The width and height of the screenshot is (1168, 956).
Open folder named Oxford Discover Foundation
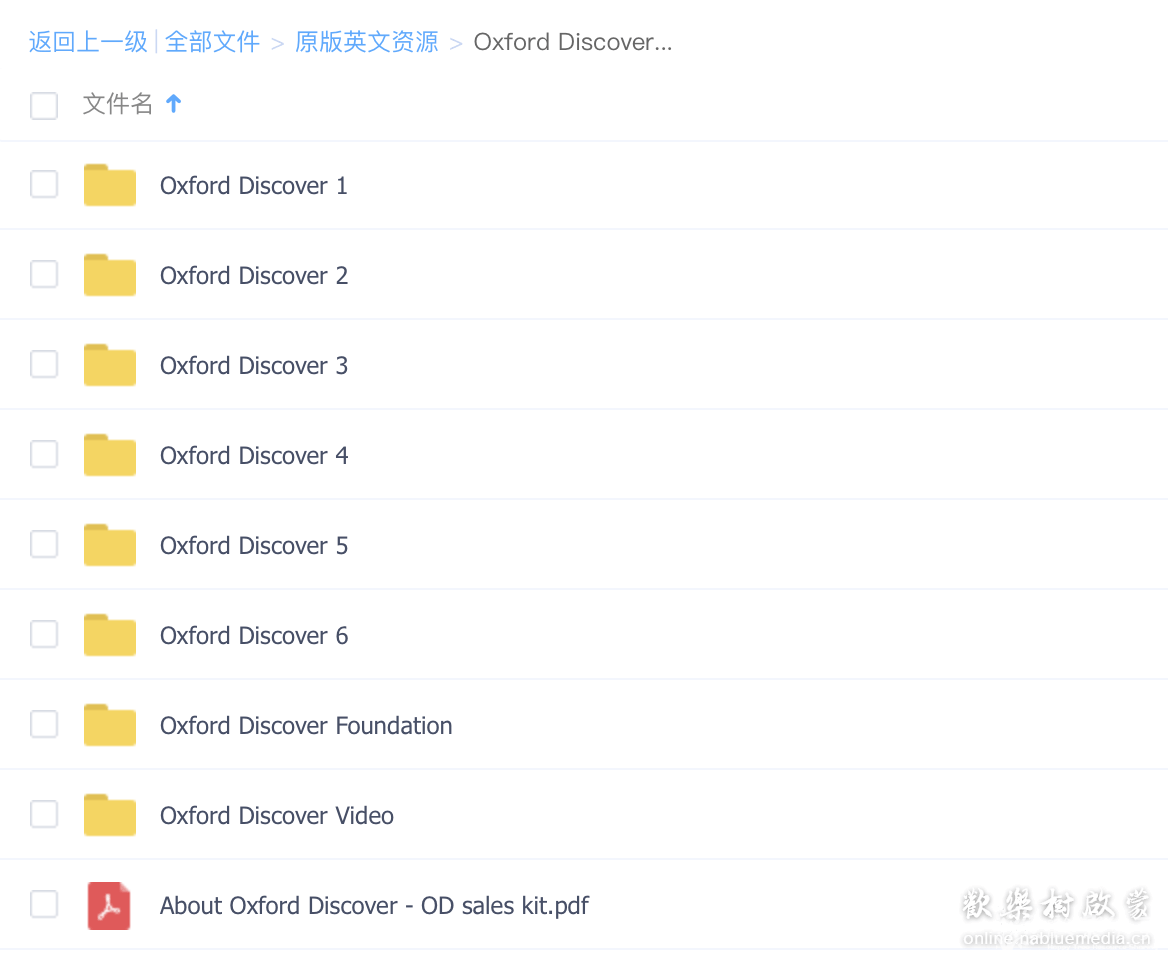pyautogui.click(x=306, y=726)
